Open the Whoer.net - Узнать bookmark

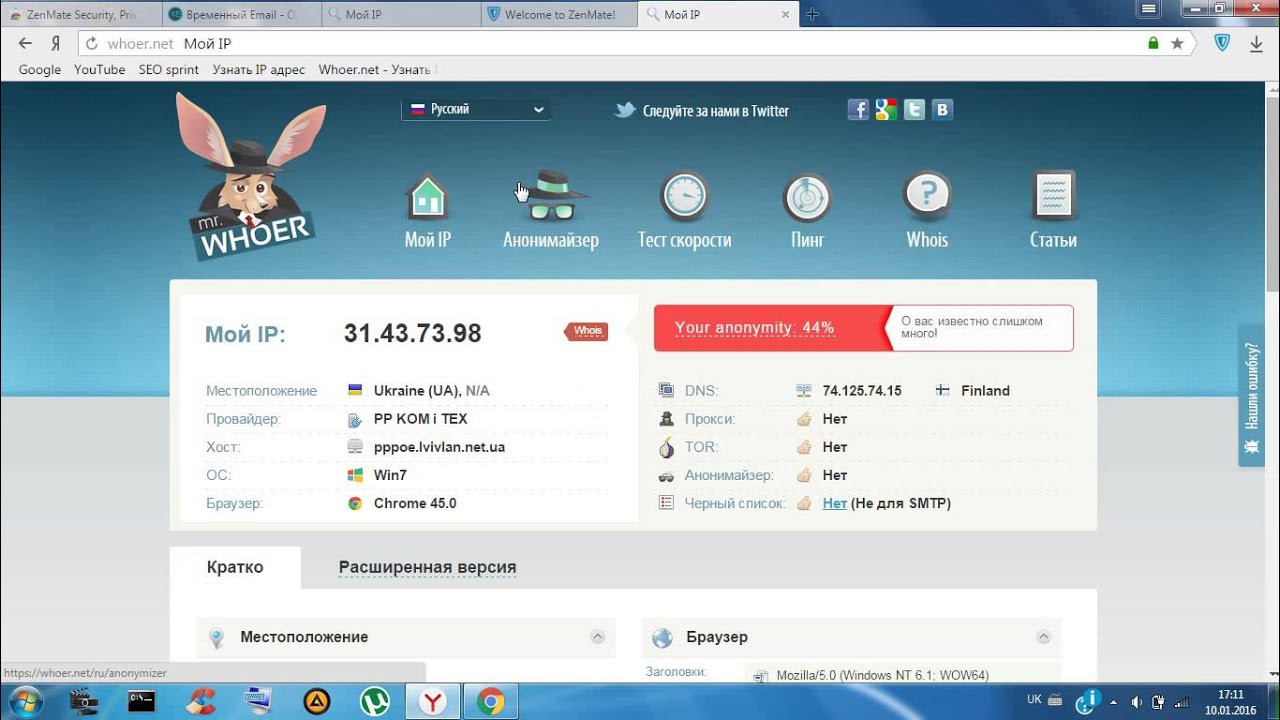point(374,69)
